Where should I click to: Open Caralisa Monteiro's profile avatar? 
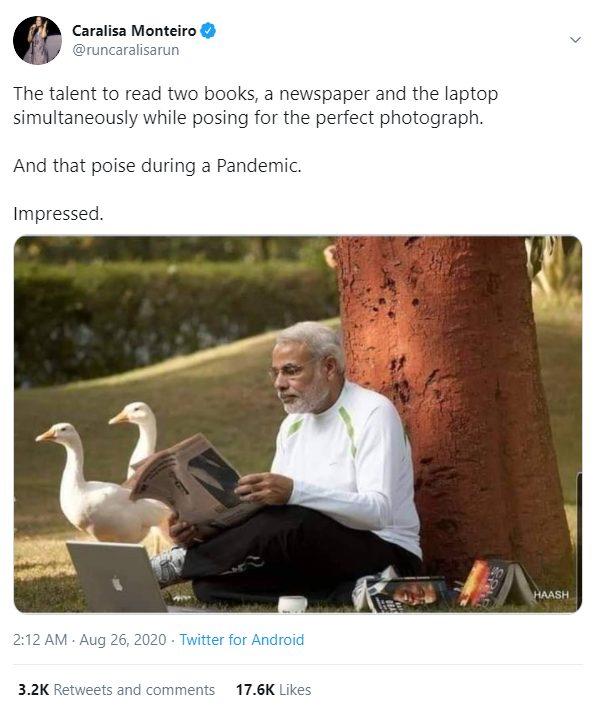[x=37, y=40]
